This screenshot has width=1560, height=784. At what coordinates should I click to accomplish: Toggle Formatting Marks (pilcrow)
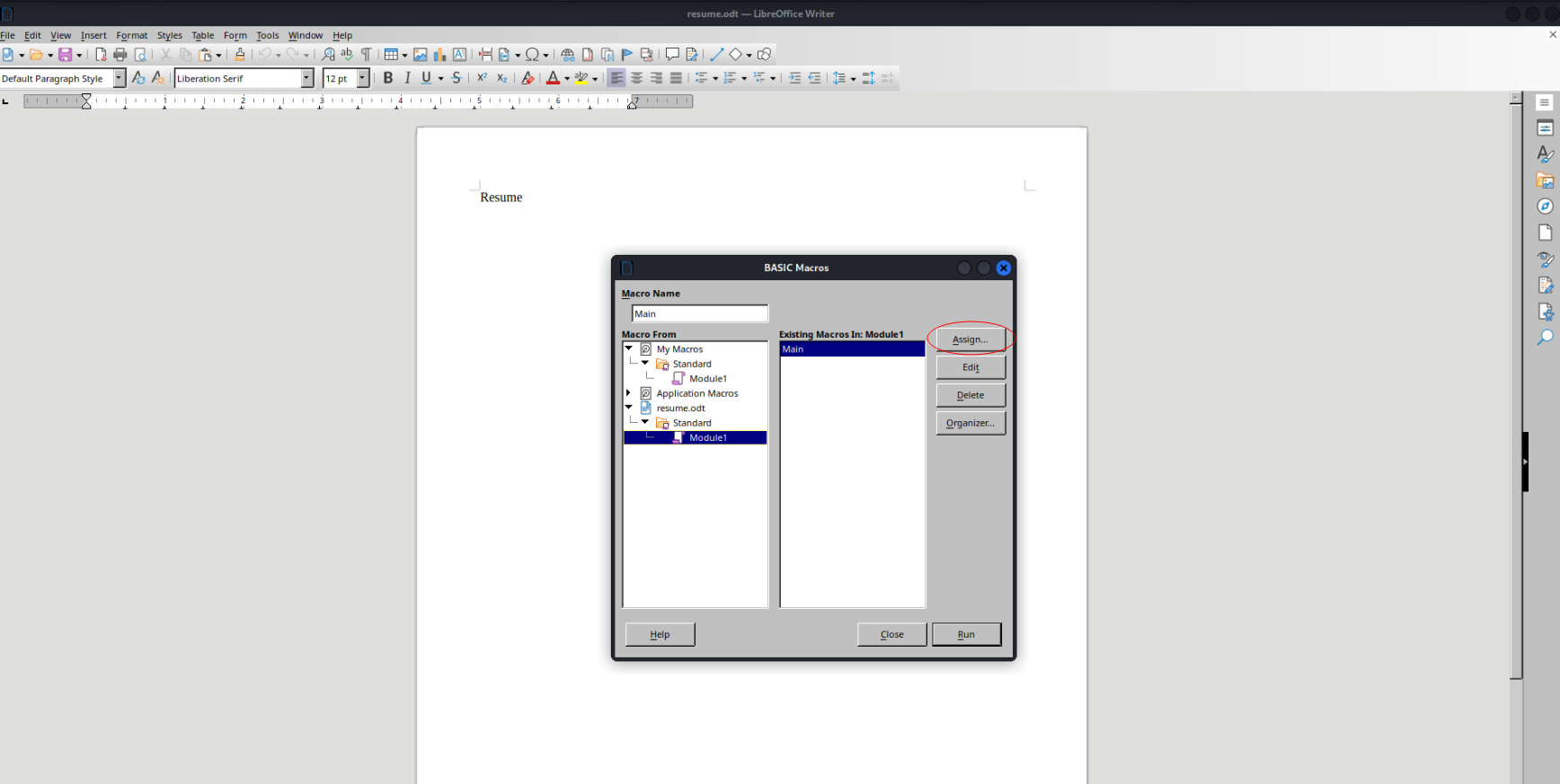click(x=367, y=55)
